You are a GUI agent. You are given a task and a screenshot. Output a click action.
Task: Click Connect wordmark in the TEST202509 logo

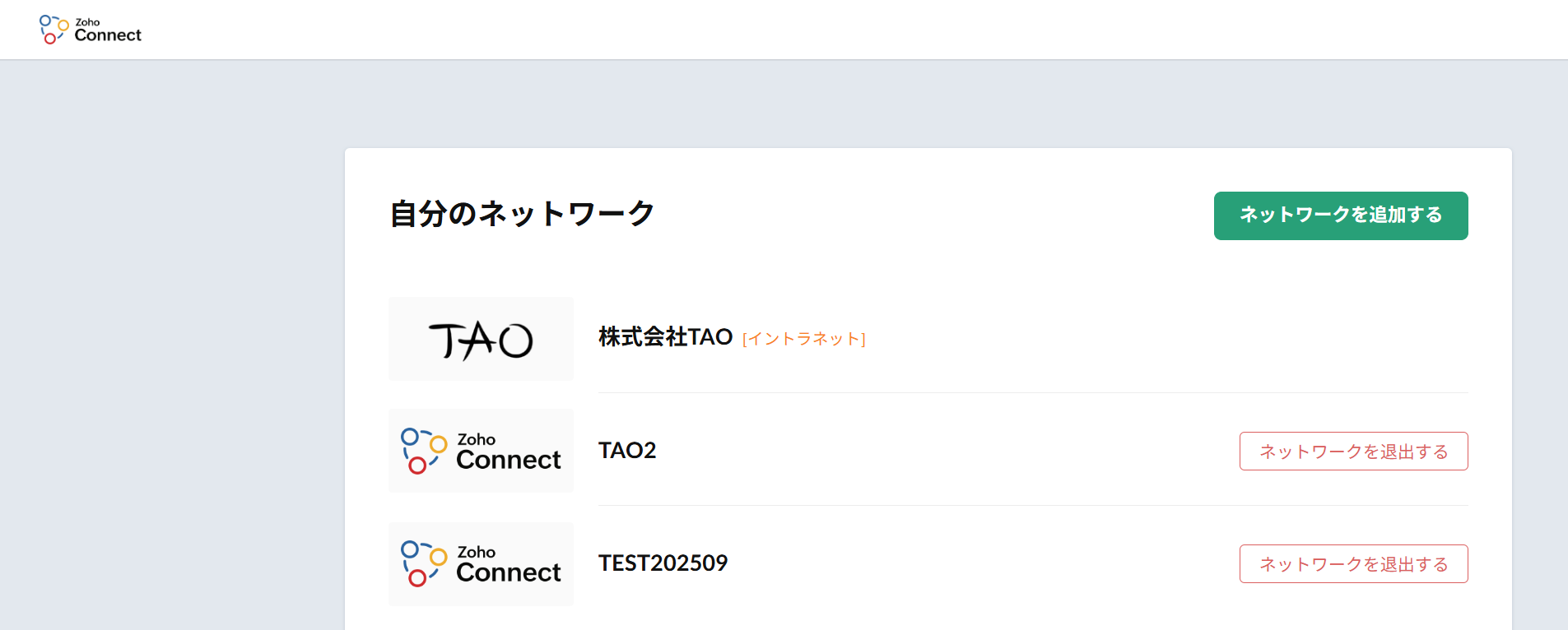pyautogui.click(x=509, y=572)
